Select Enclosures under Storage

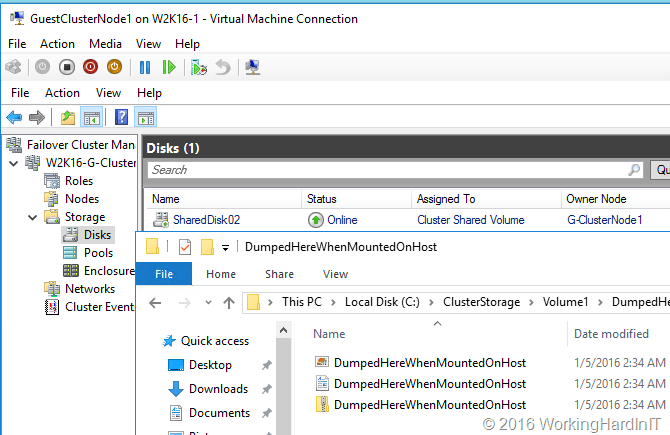99,271
